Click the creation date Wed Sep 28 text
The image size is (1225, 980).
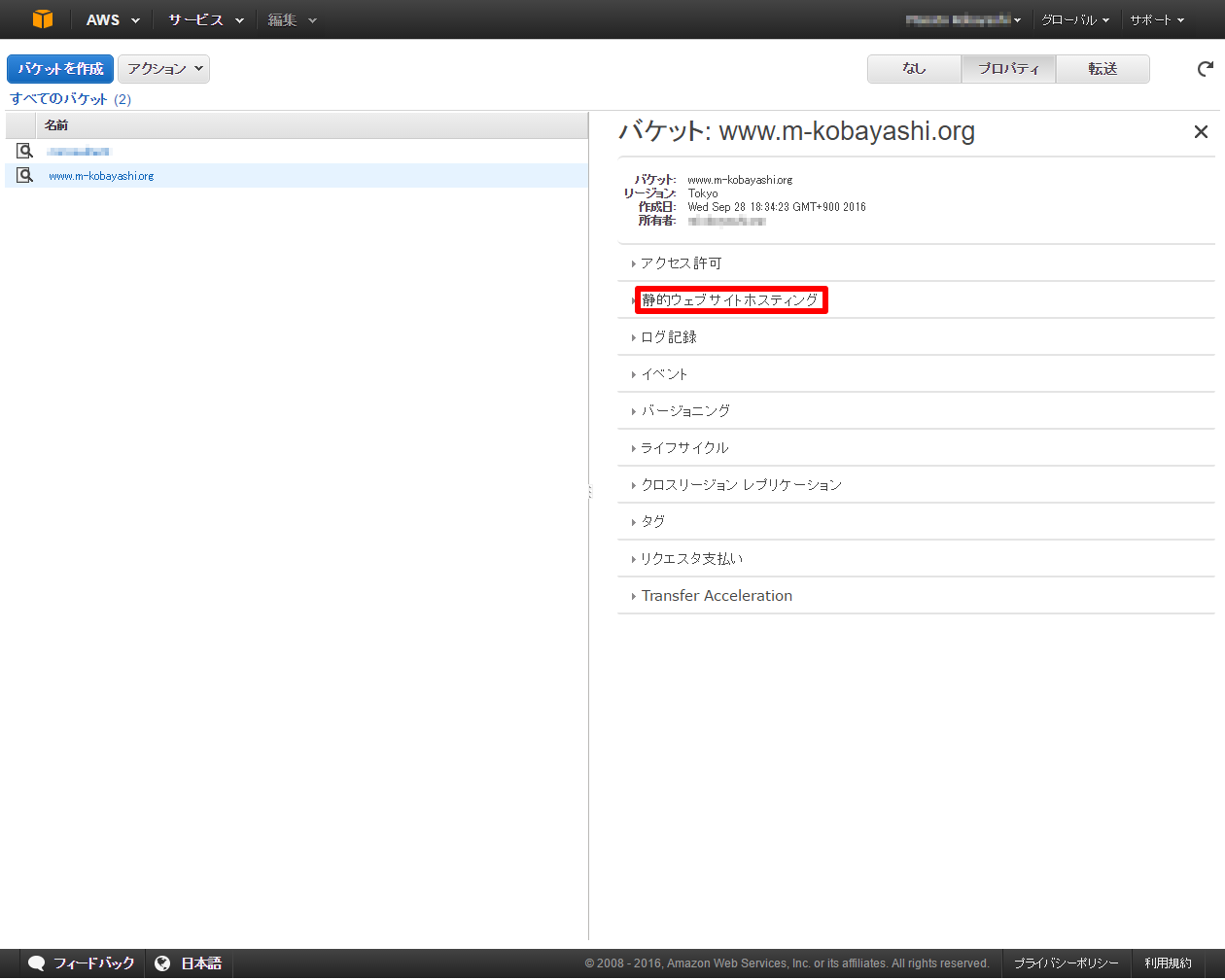(x=777, y=206)
